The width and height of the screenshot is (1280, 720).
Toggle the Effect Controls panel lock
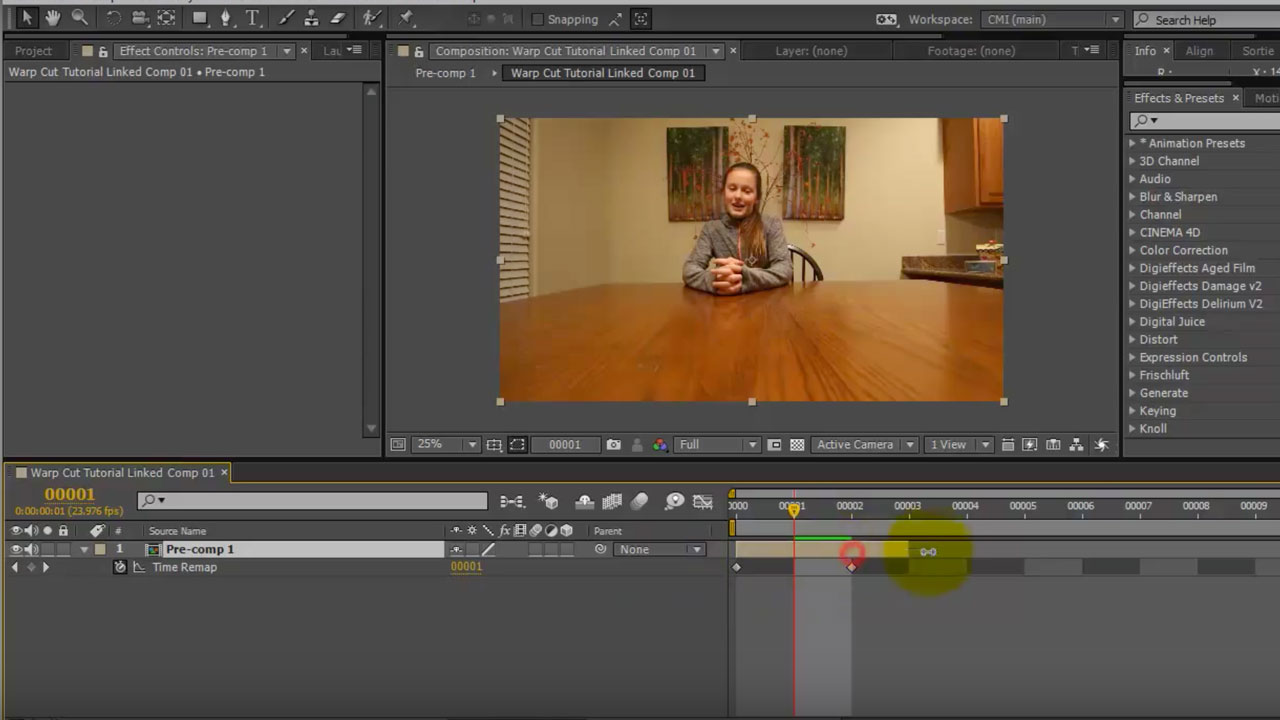pyautogui.click(x=102, y=51)
